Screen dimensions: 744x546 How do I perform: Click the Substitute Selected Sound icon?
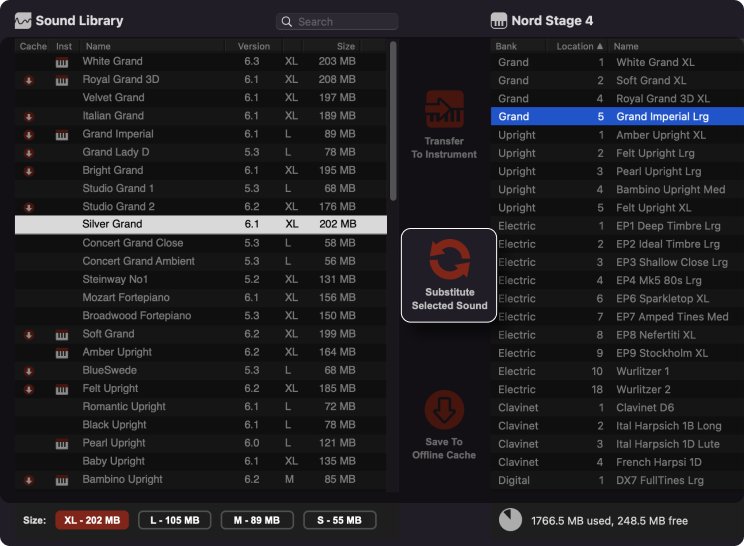click(449, 259)
